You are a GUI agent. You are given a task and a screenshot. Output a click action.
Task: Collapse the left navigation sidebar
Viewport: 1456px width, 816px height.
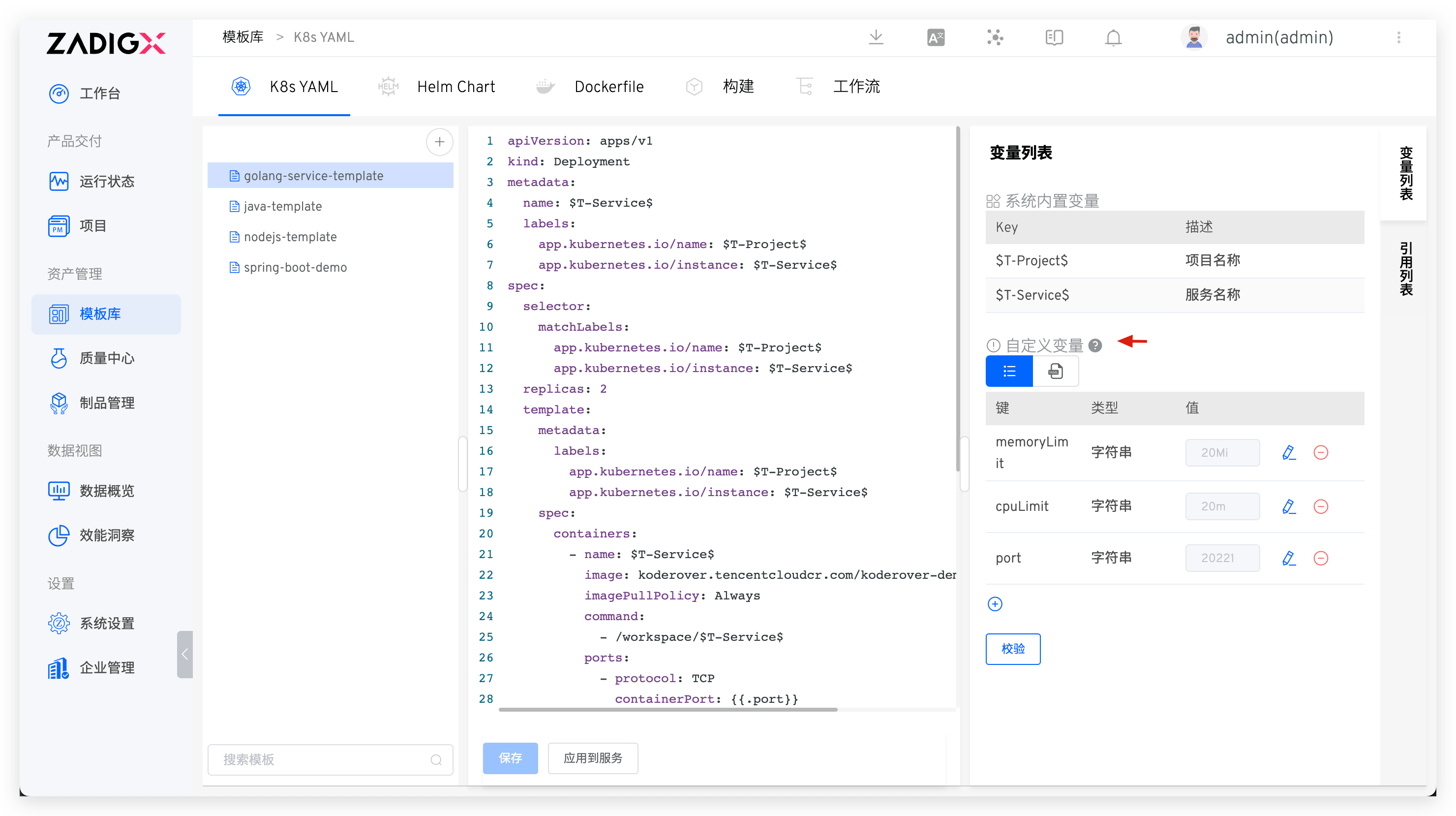(x=185, y=655)
